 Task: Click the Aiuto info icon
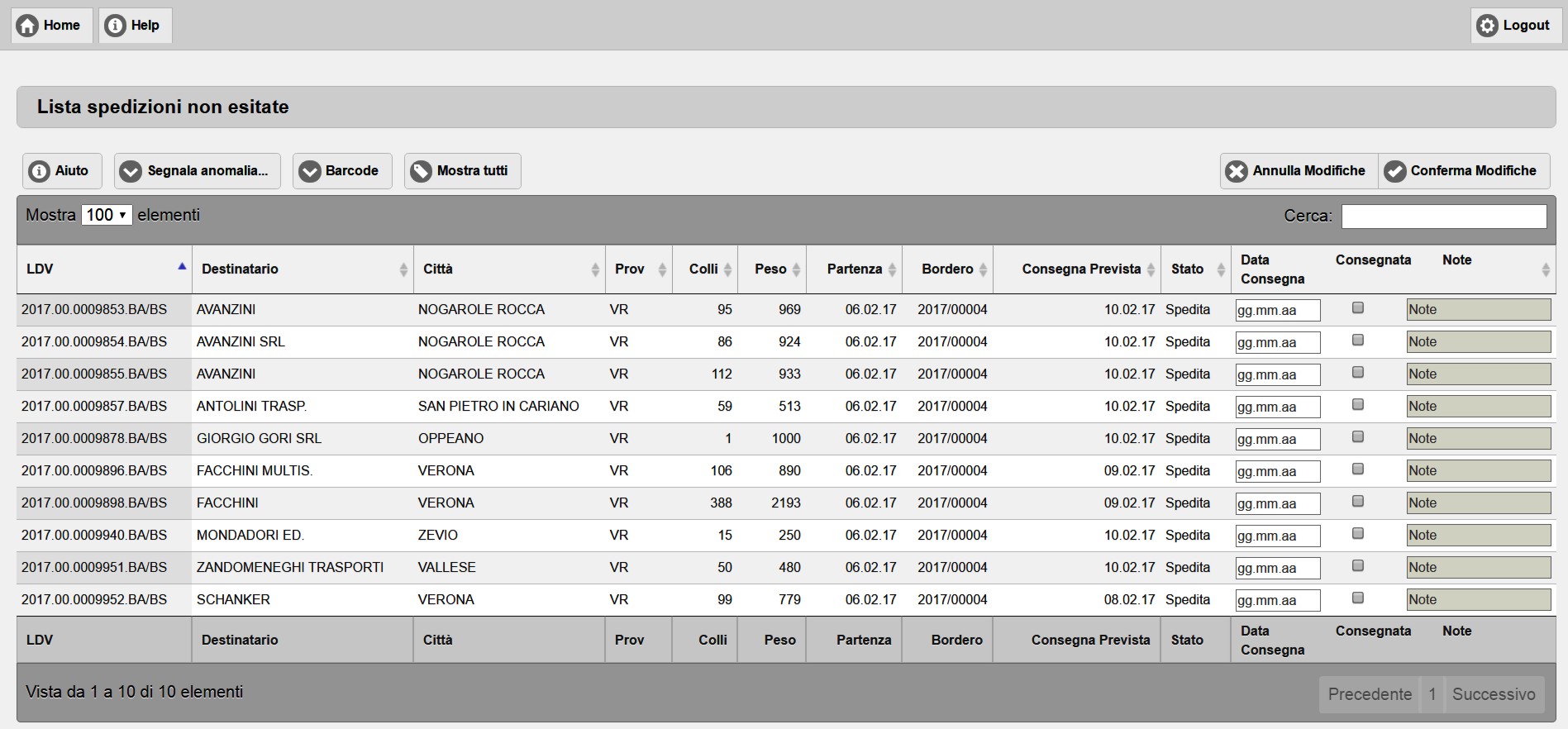pos(39,171)
